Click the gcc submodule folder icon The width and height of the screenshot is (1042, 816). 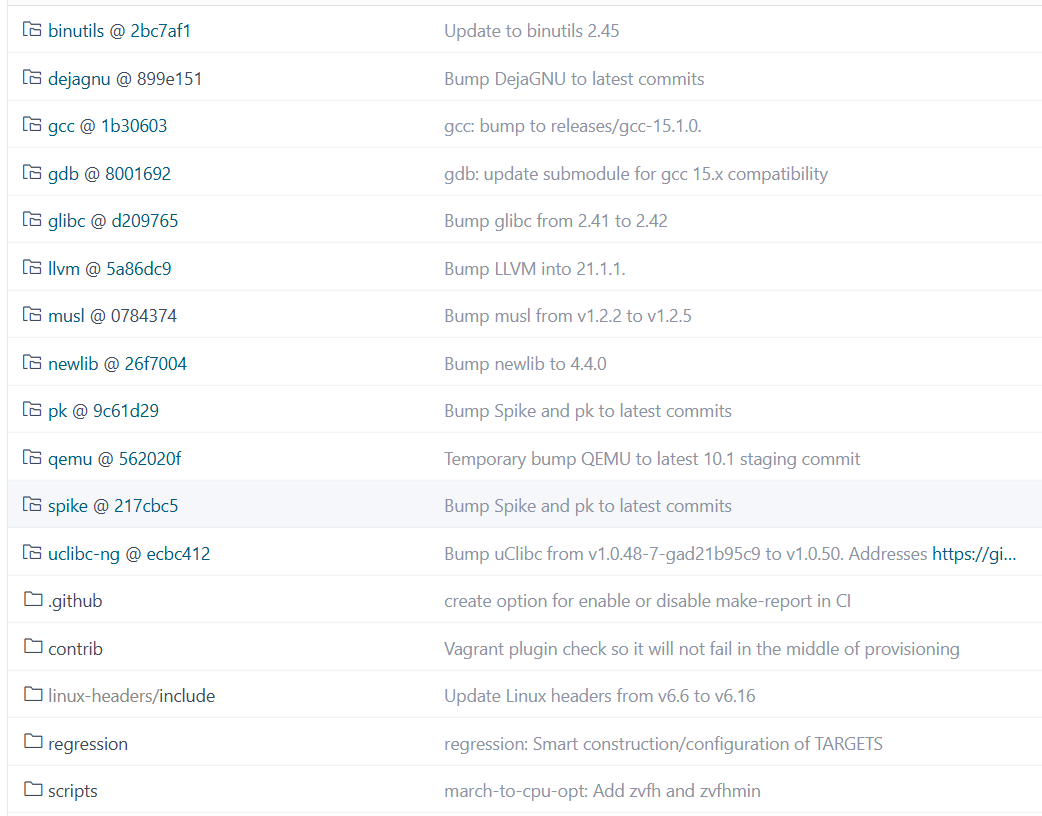(x=32, y=124)
